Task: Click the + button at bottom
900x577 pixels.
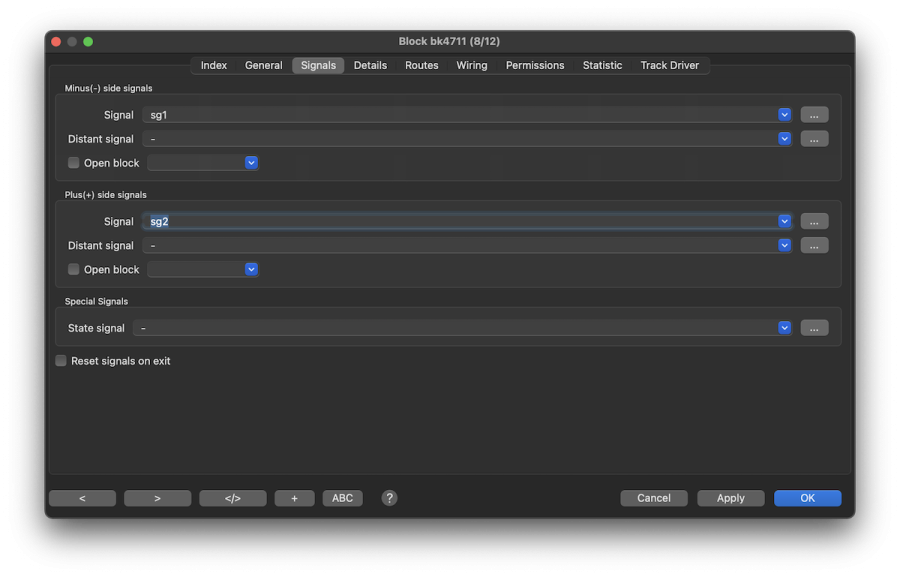Action: tap(294, 498)
